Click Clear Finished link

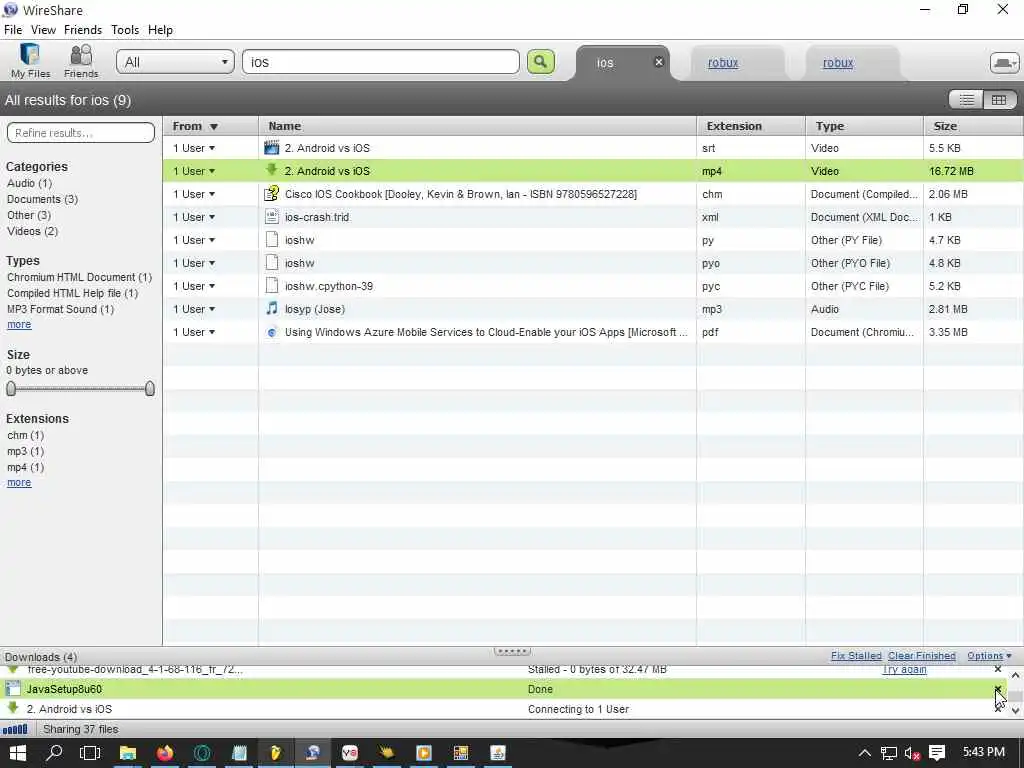(921, 656)
